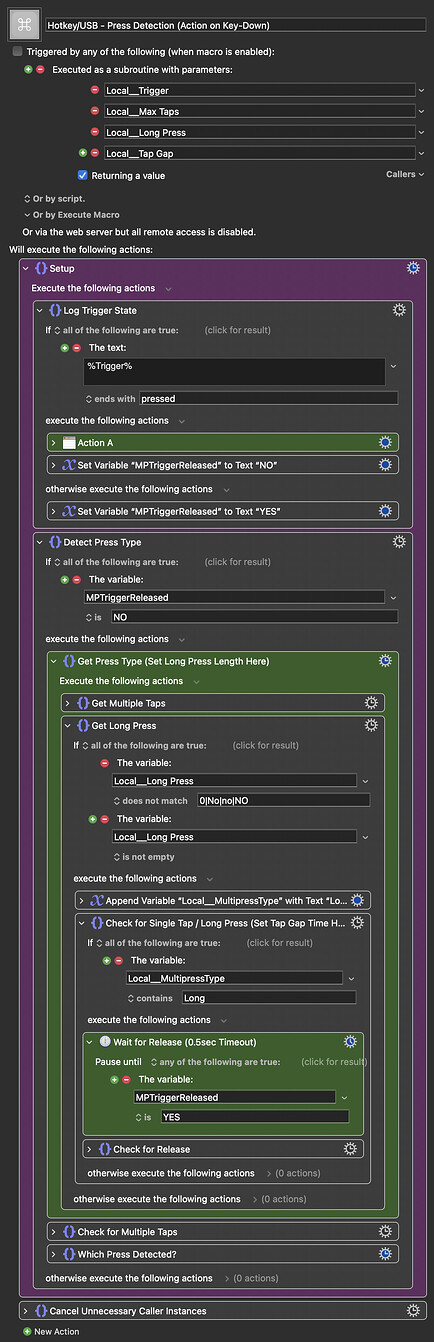Open the dropdown arrow beside the %Trigger% text field
The image size is (434, 1342).
click(392, 366)
